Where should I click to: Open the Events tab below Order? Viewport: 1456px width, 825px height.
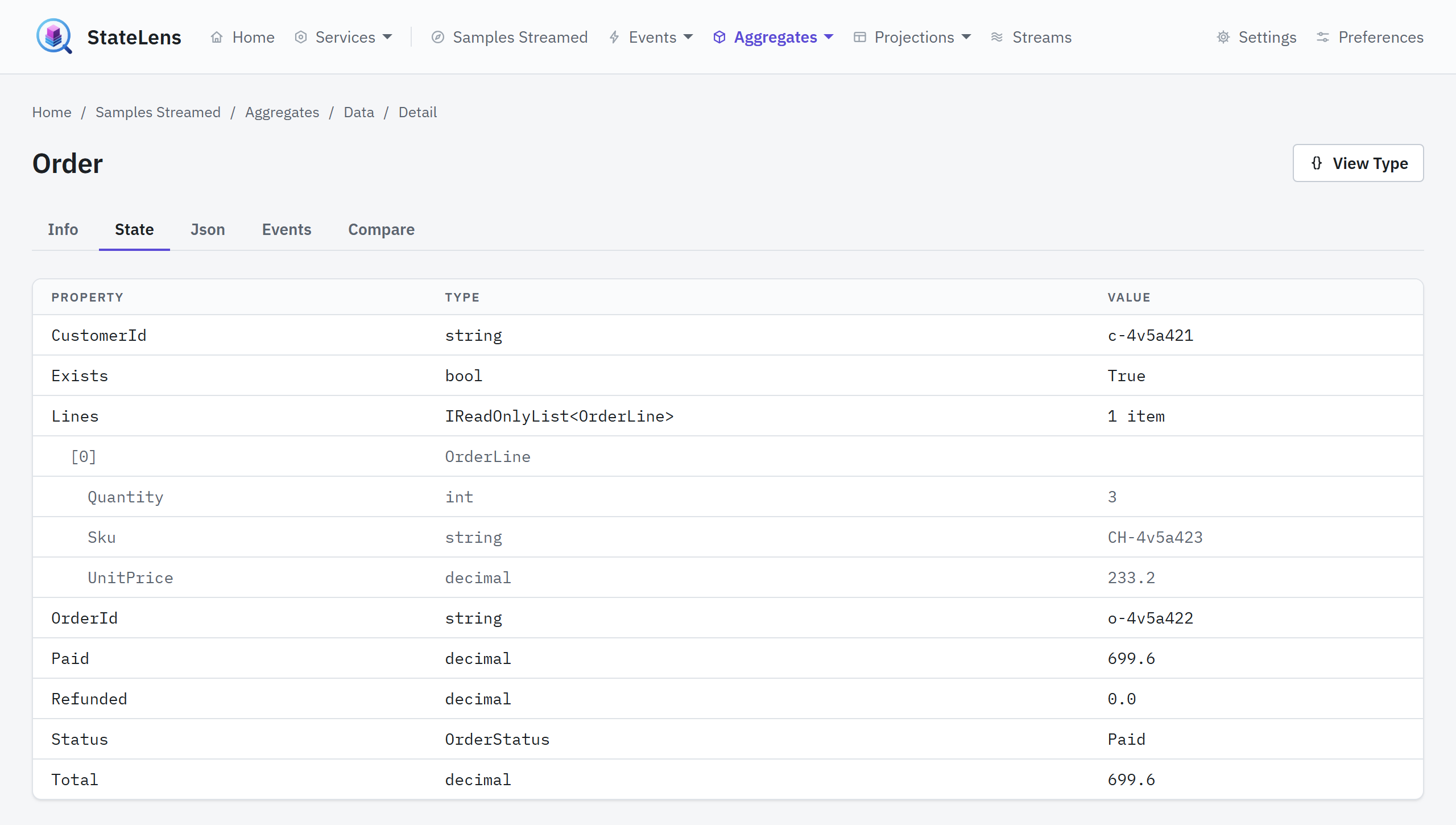[287, 229]
